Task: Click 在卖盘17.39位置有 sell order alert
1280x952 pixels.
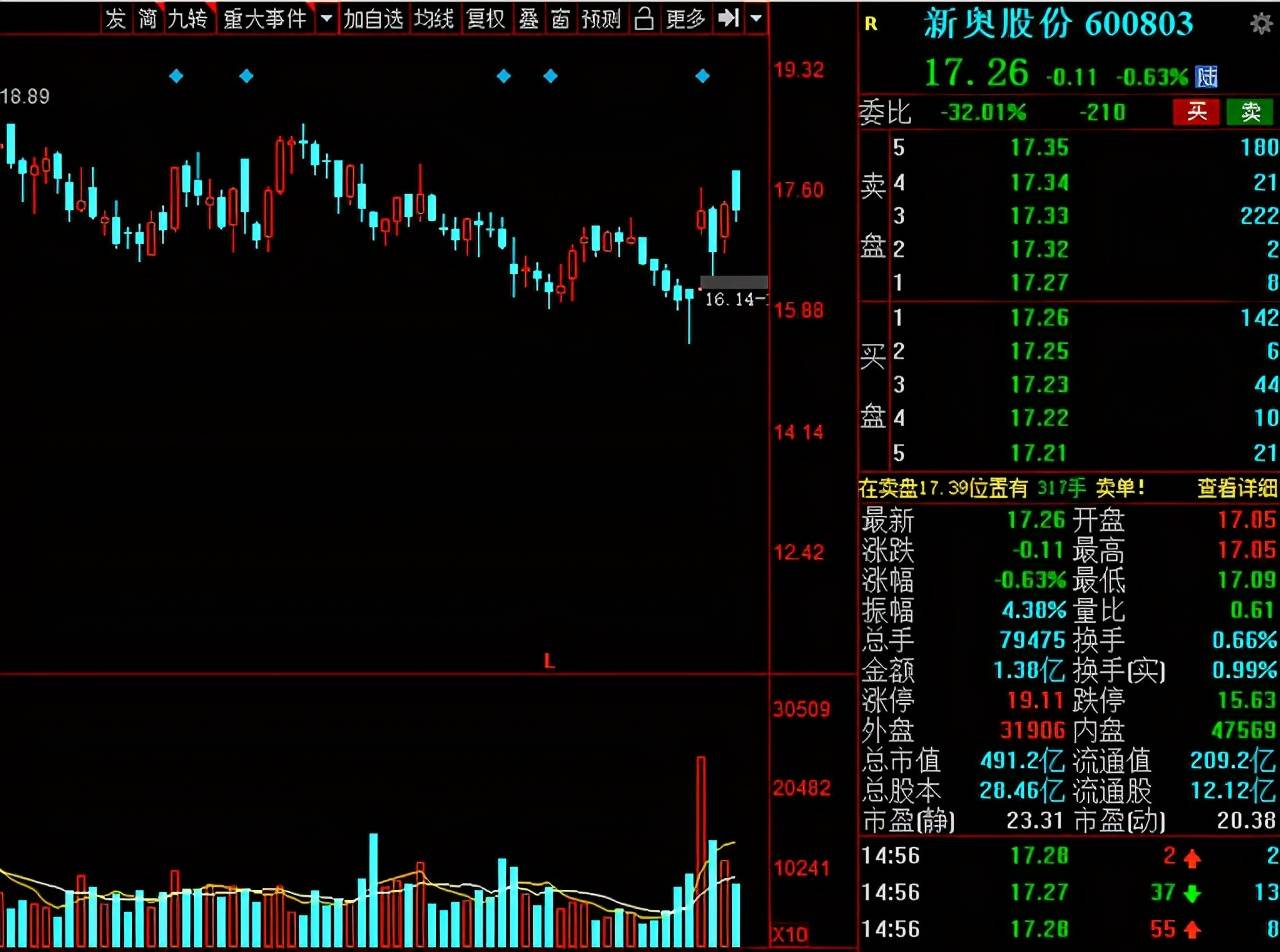Action: (943, 488)
